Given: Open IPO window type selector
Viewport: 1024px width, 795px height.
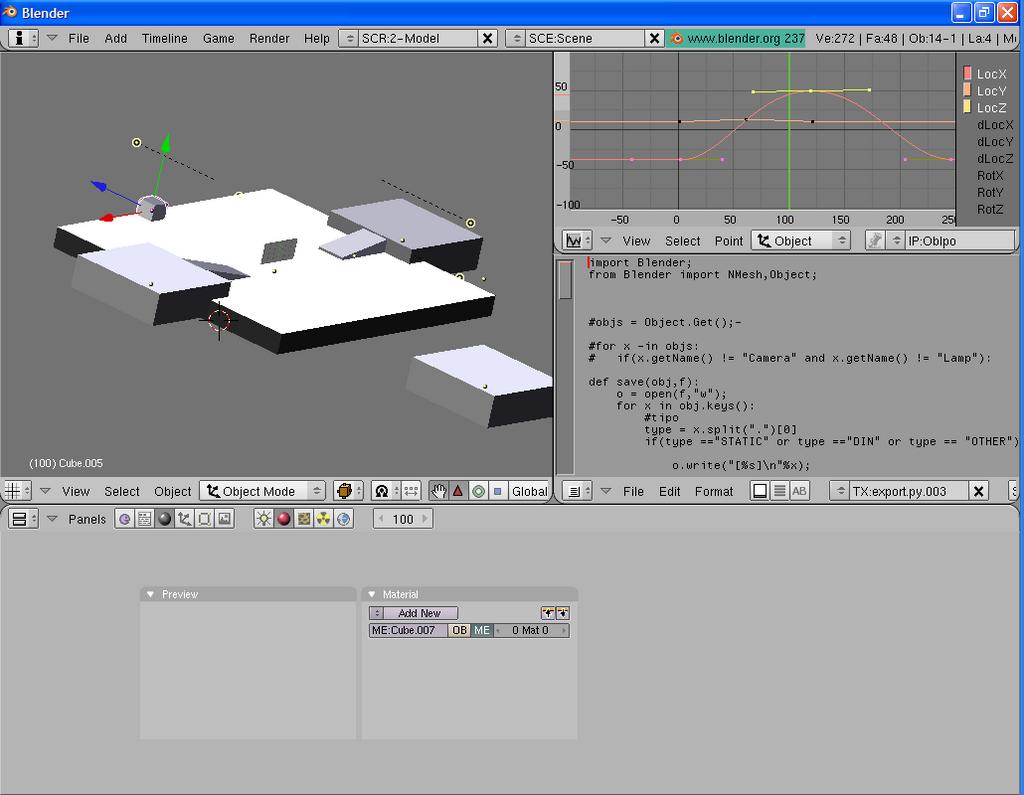Looking at the screenshot, I should [x=577, y=240].
